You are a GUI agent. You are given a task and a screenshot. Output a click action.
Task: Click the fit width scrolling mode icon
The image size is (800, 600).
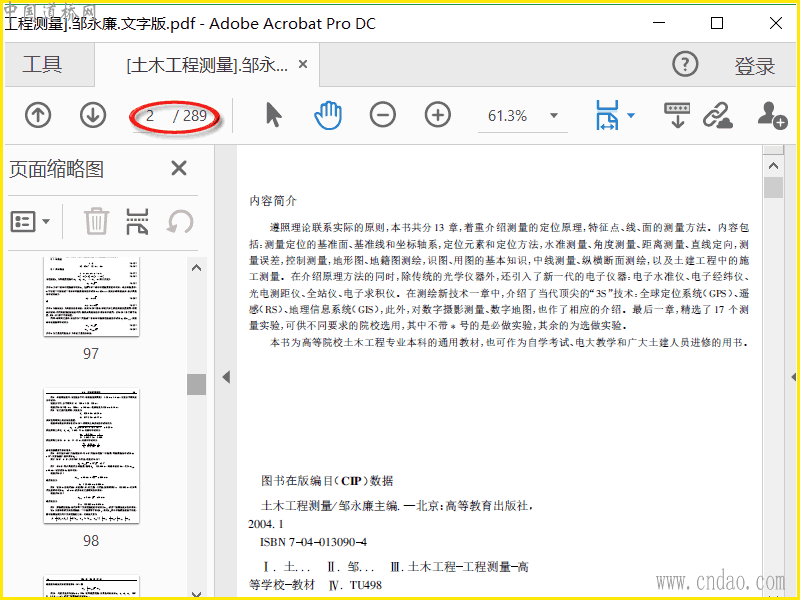pos(607,115)
